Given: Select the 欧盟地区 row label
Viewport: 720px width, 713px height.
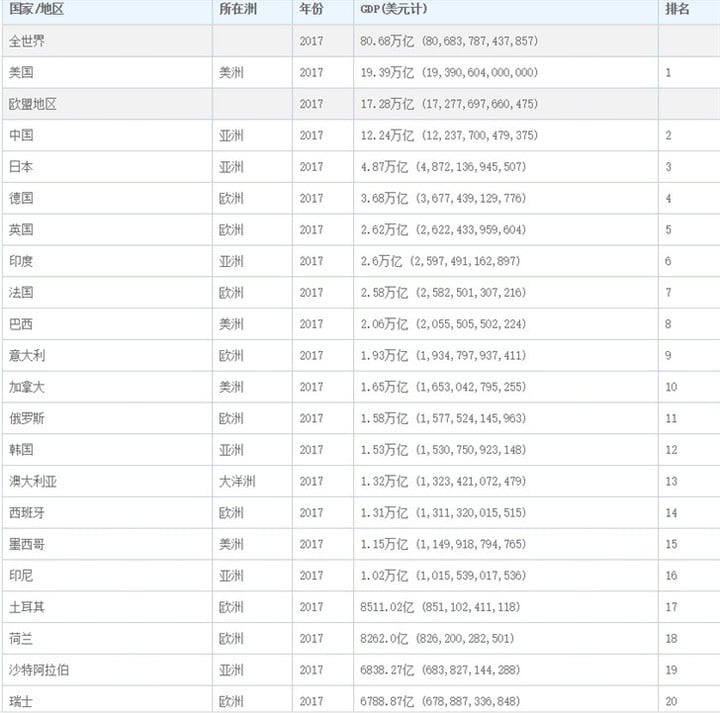Looking at the screenshot, I should (33, 104).
